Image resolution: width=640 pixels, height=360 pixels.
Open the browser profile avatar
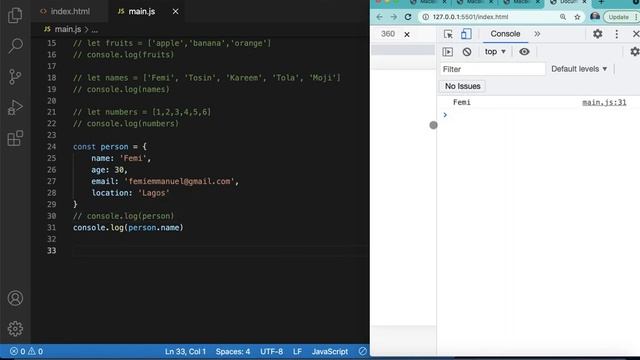[595, 16]
